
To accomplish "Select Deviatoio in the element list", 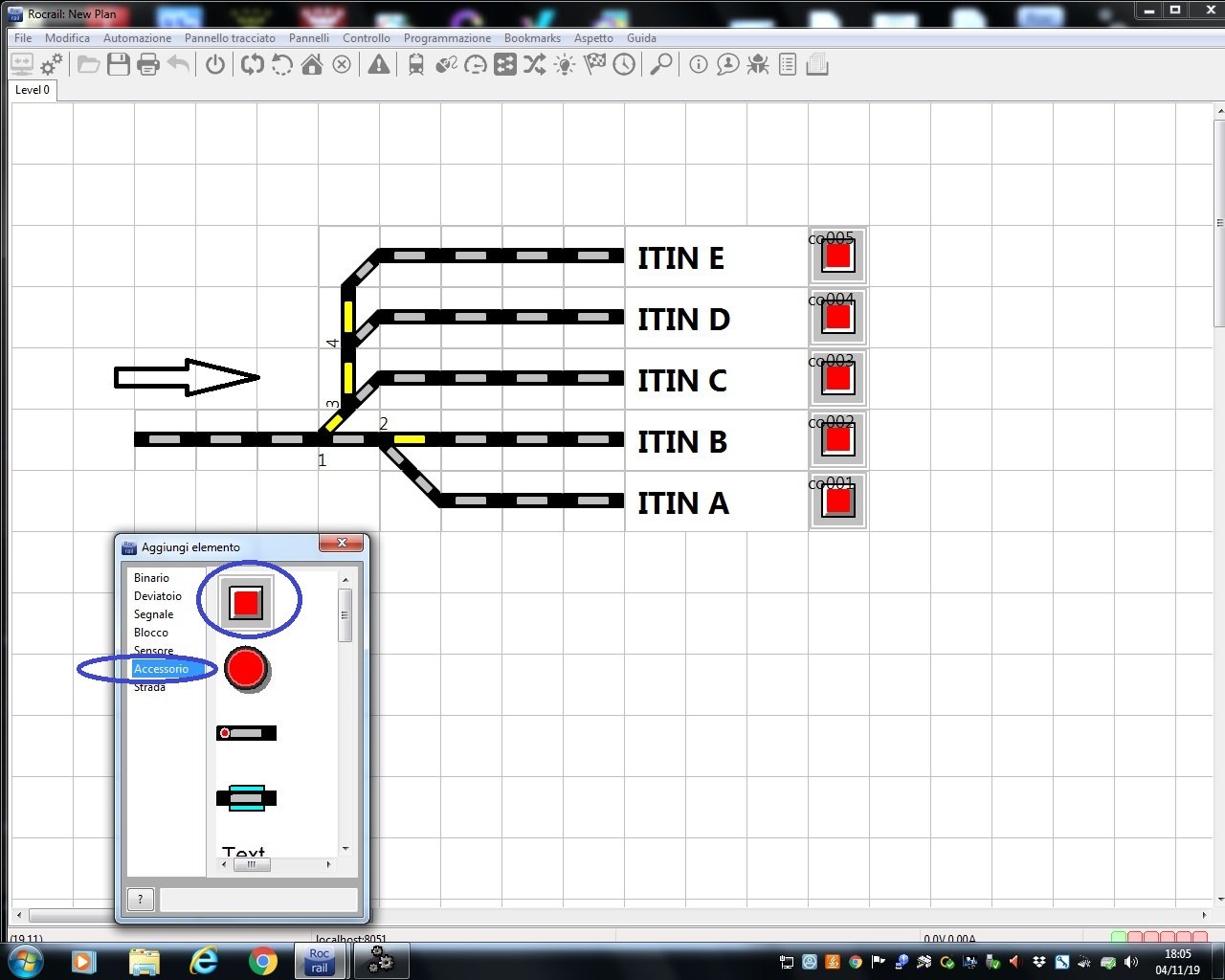I will coord(158,596).
